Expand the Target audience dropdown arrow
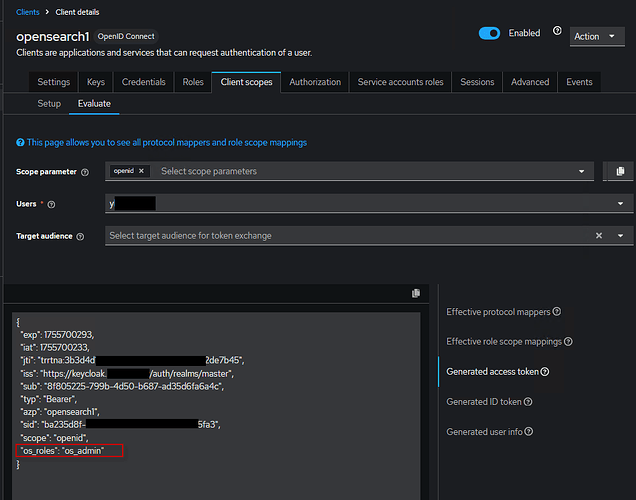The width and height of the screenshot is (636, 500). tap(620, 236)
